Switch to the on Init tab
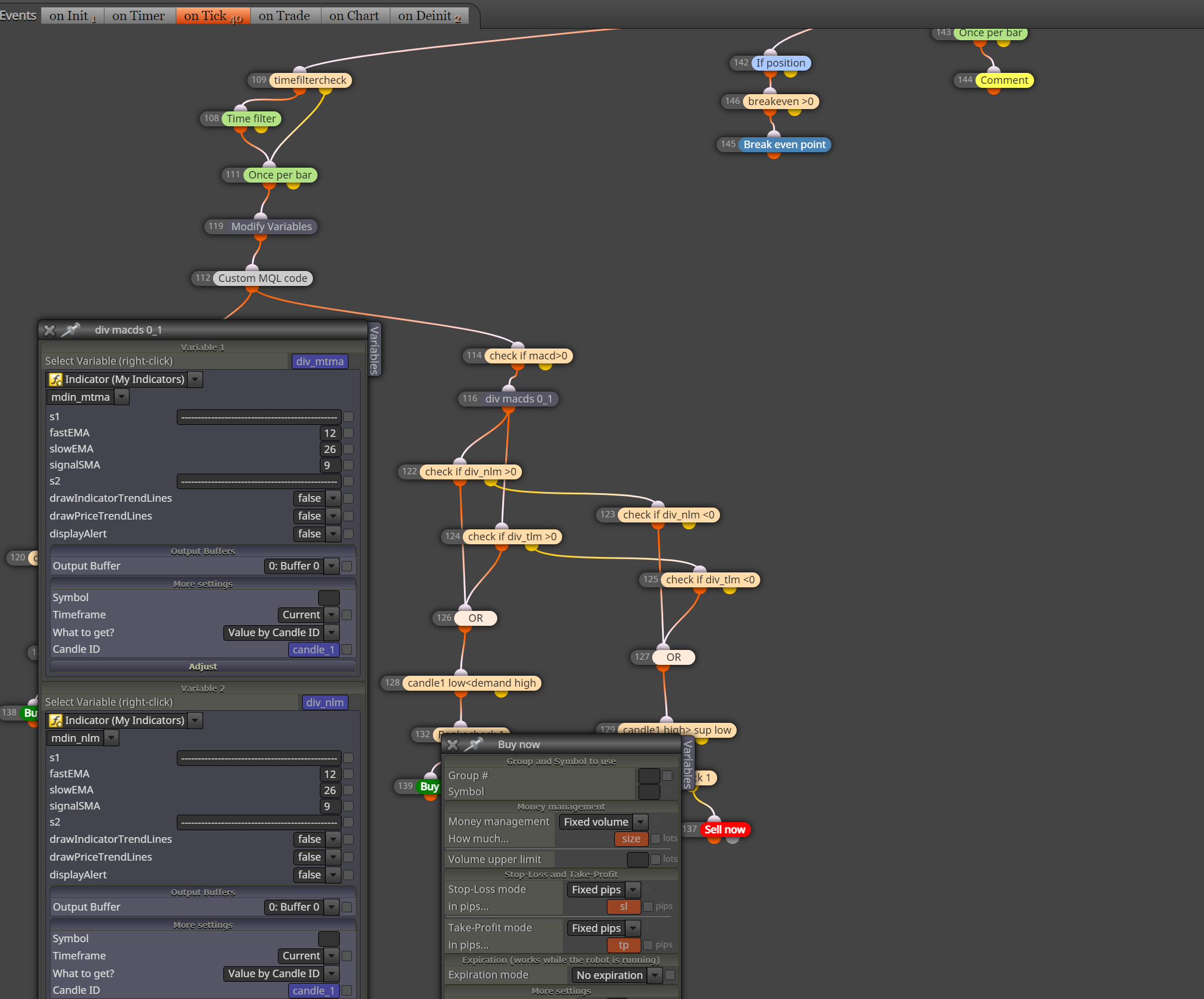Screen dimensions: 1204x999 72,16
